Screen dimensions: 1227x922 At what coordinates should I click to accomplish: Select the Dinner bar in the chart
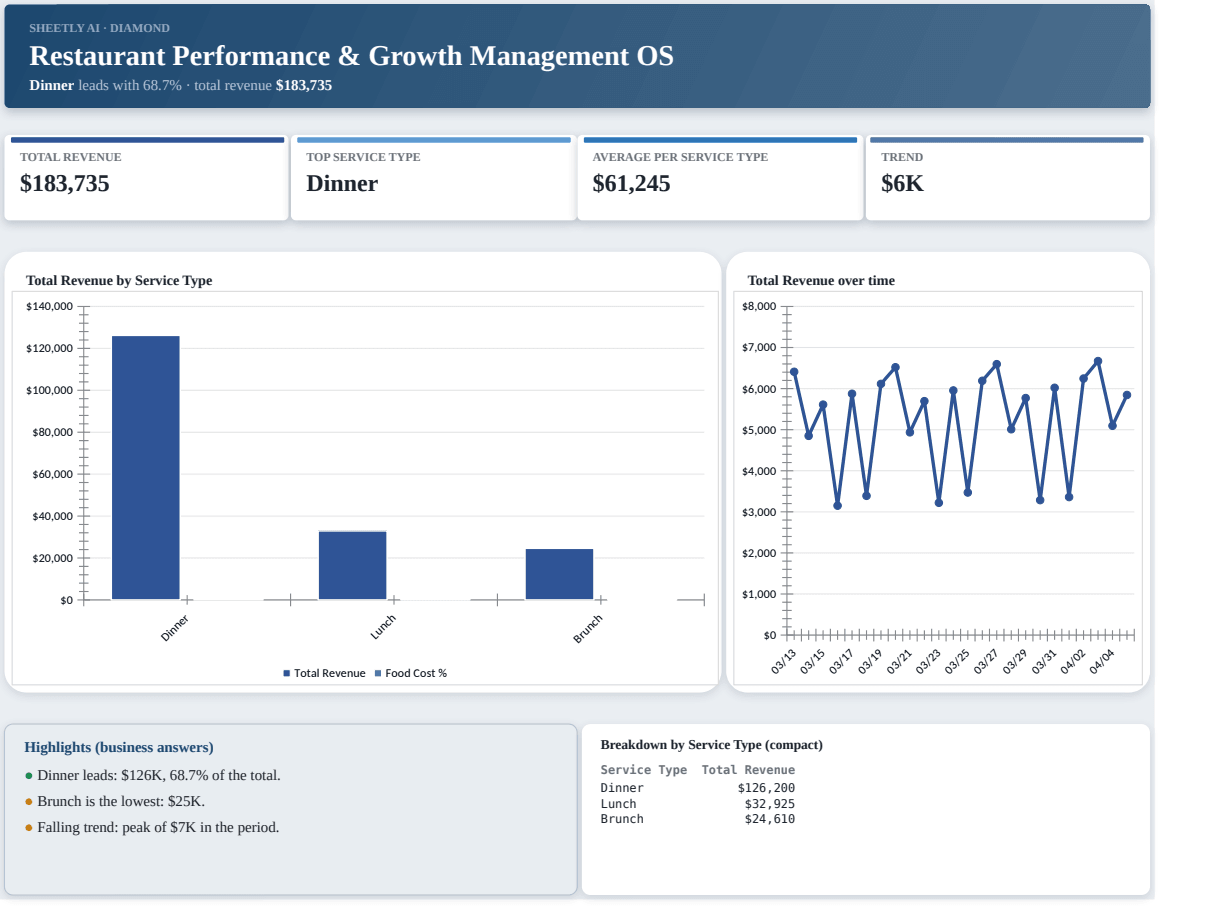[x=146, y=468]
